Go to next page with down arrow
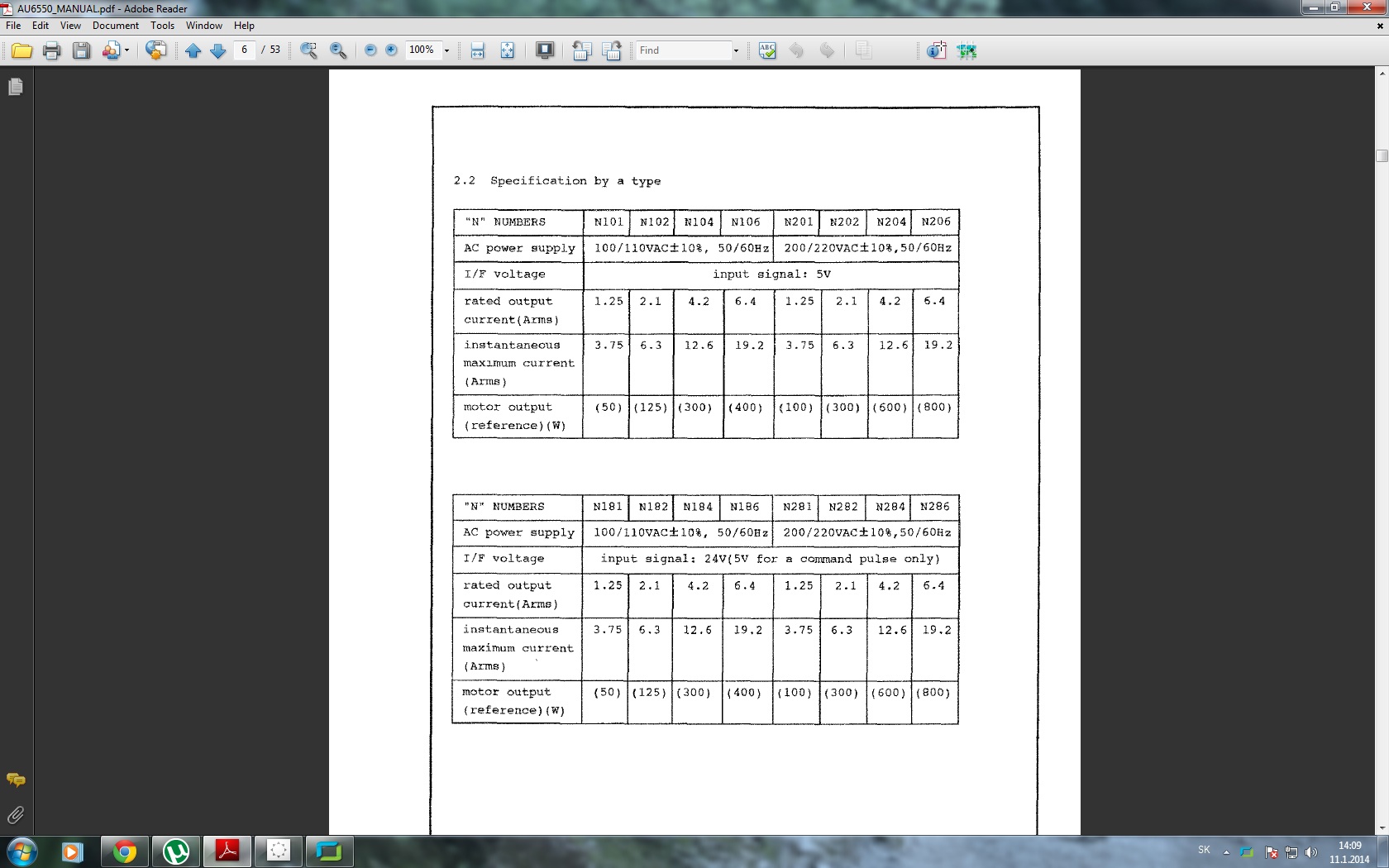This screenshot has height=868, width=1389. point(218,51)
